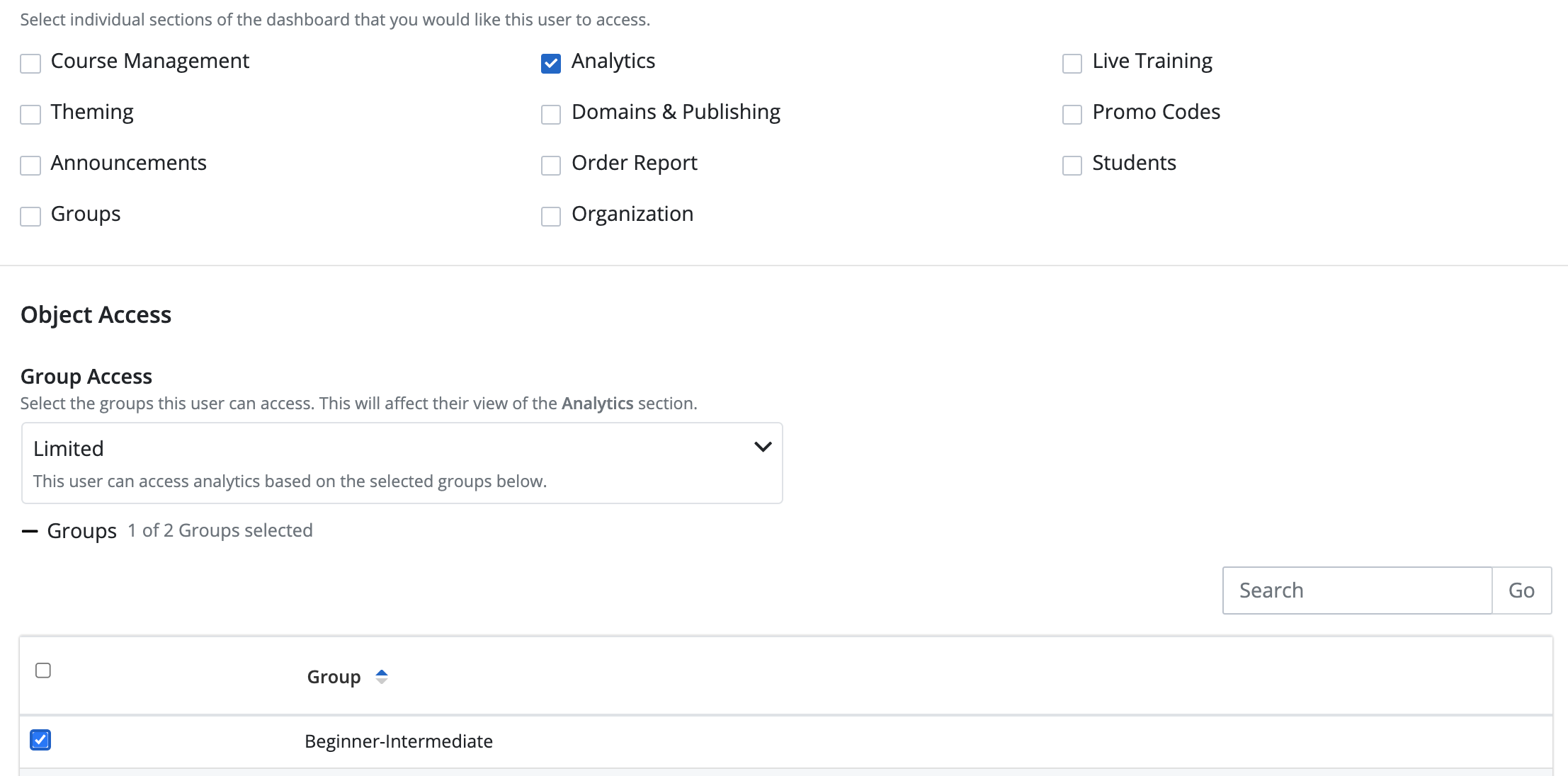Click the chevron arrow on access dropdown
The width and height of the screenshot is (1568, 776).
point(762,447)
